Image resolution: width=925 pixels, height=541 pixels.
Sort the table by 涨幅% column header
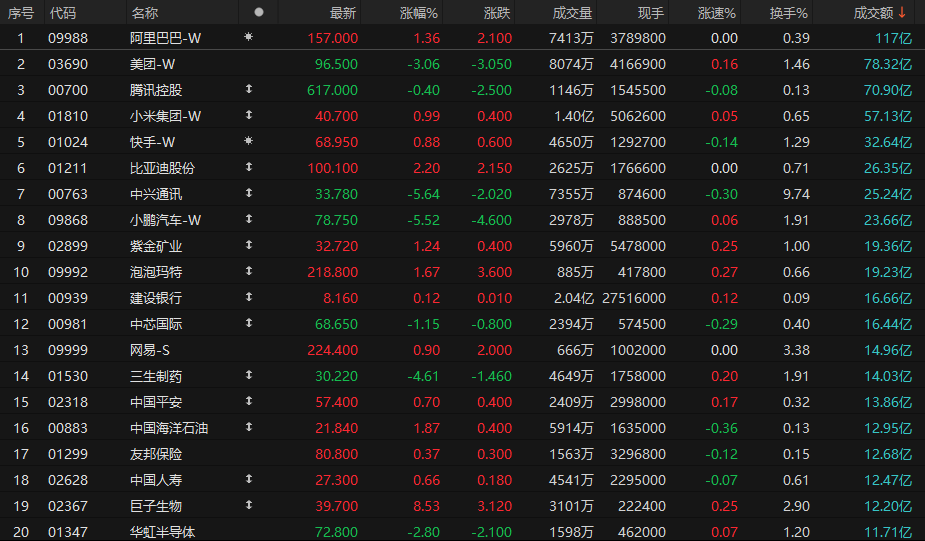coord(419,13)
